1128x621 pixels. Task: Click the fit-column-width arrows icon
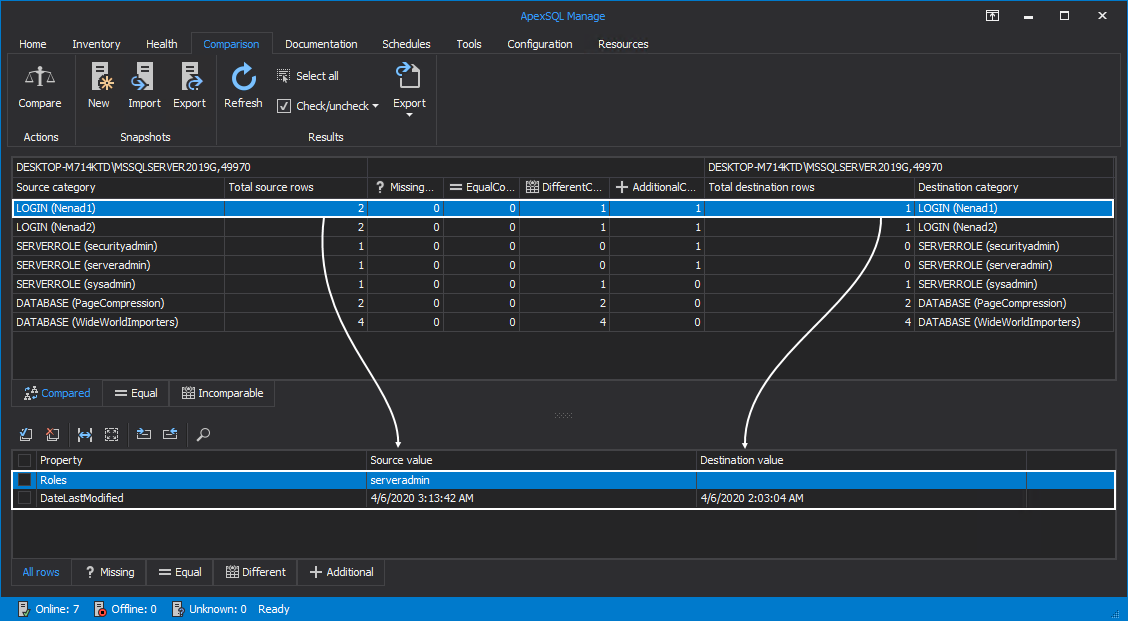click(x=85, y=434)
